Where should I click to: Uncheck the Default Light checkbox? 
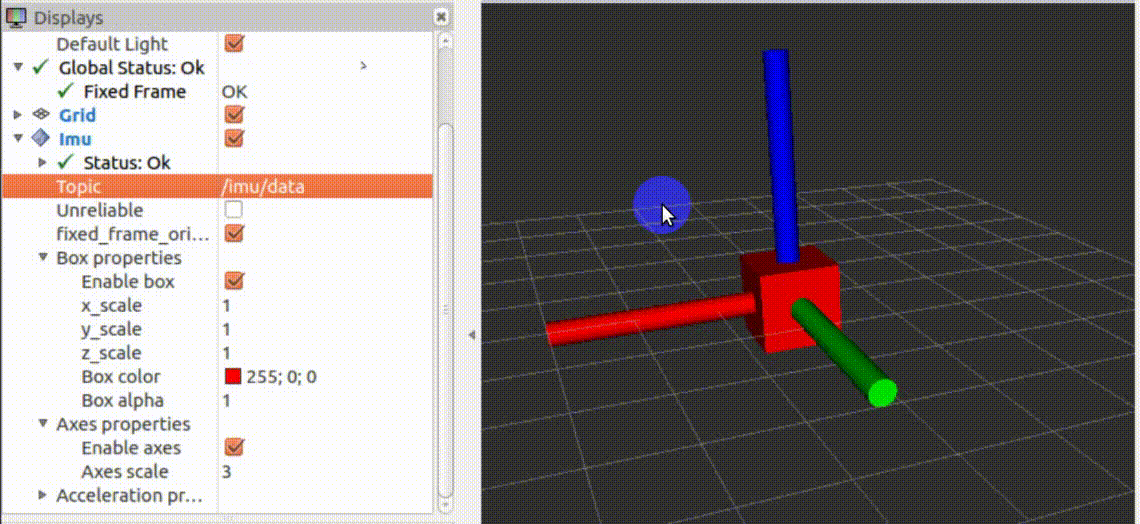tap(234, 43)
